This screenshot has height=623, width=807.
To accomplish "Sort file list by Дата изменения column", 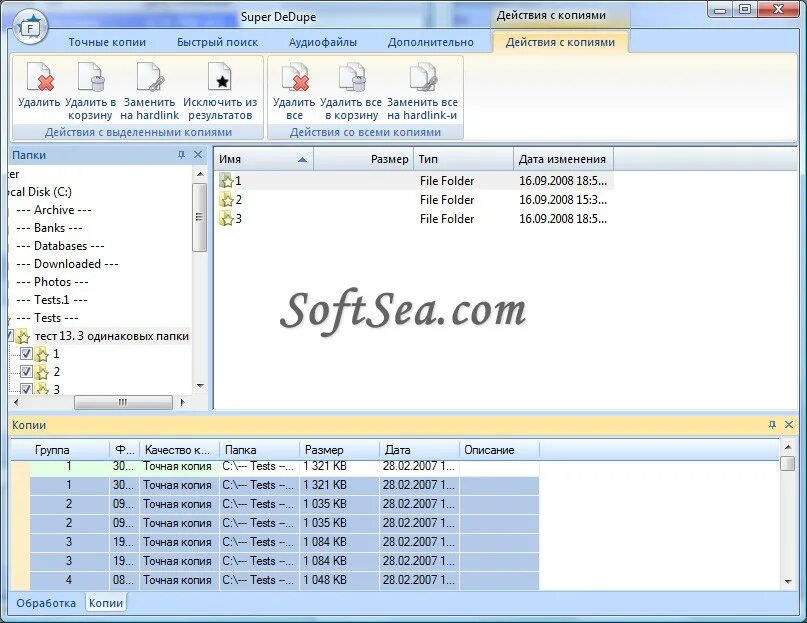I will coord(563,159).
